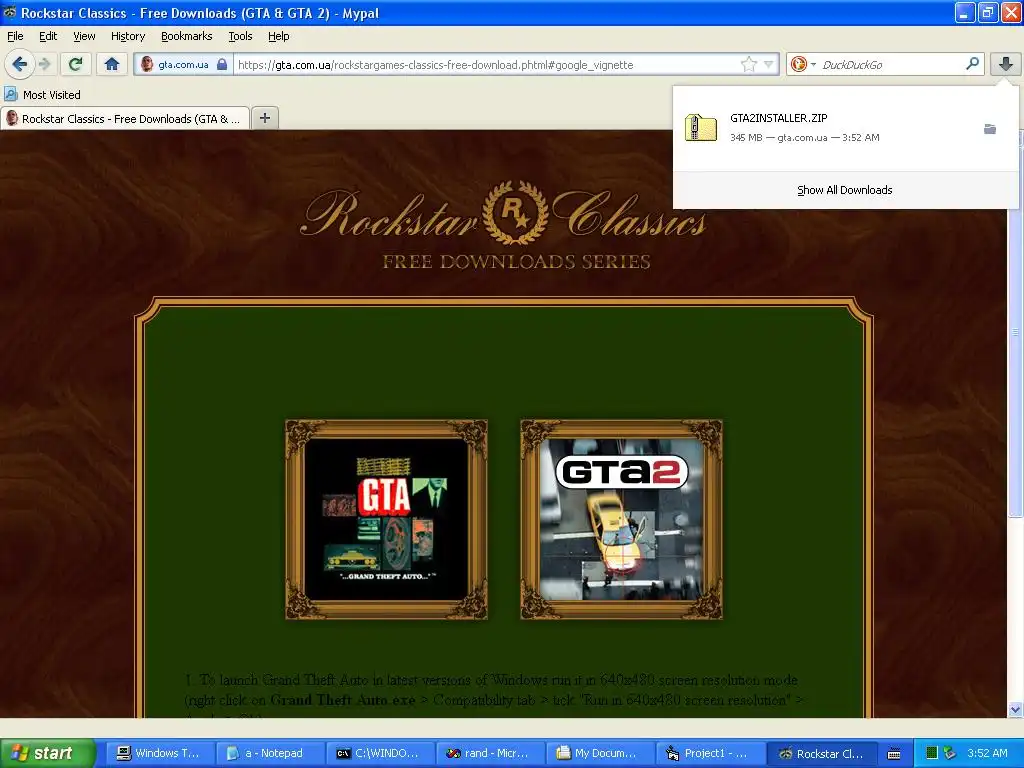
Task: Go back to the previous page
Action: (20, 64)
